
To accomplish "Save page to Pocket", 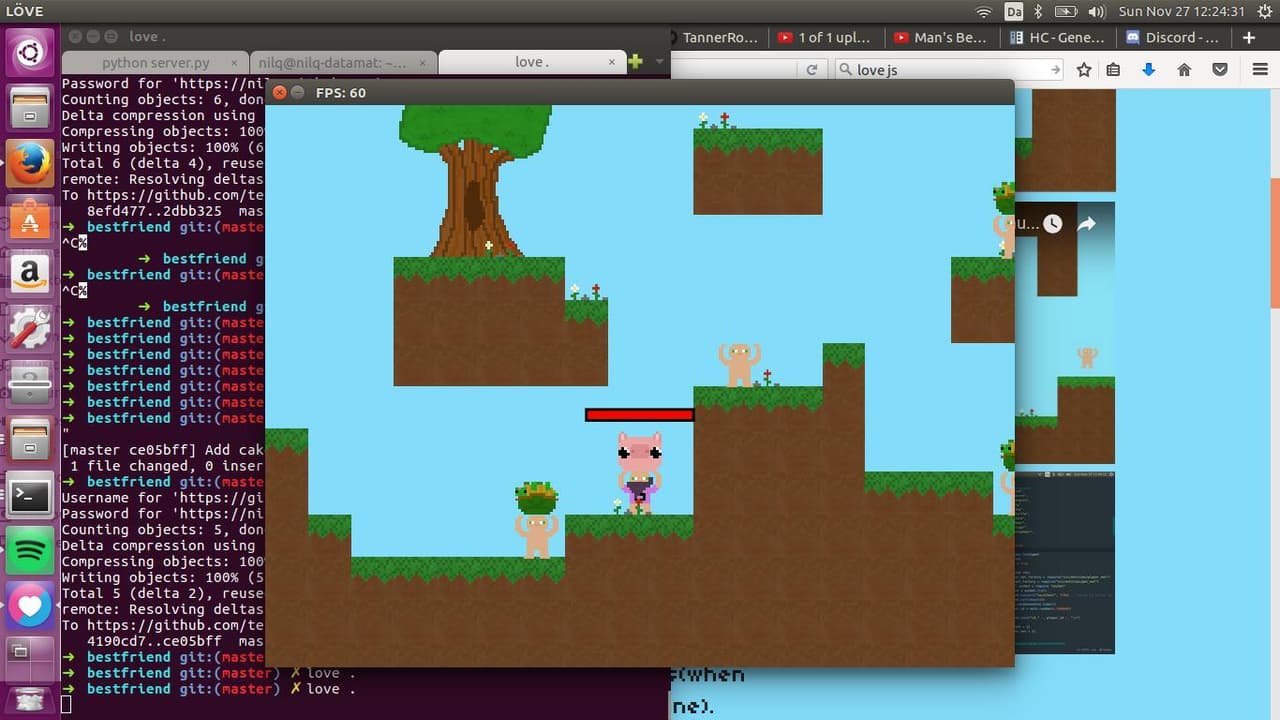I will point(1220,70).
